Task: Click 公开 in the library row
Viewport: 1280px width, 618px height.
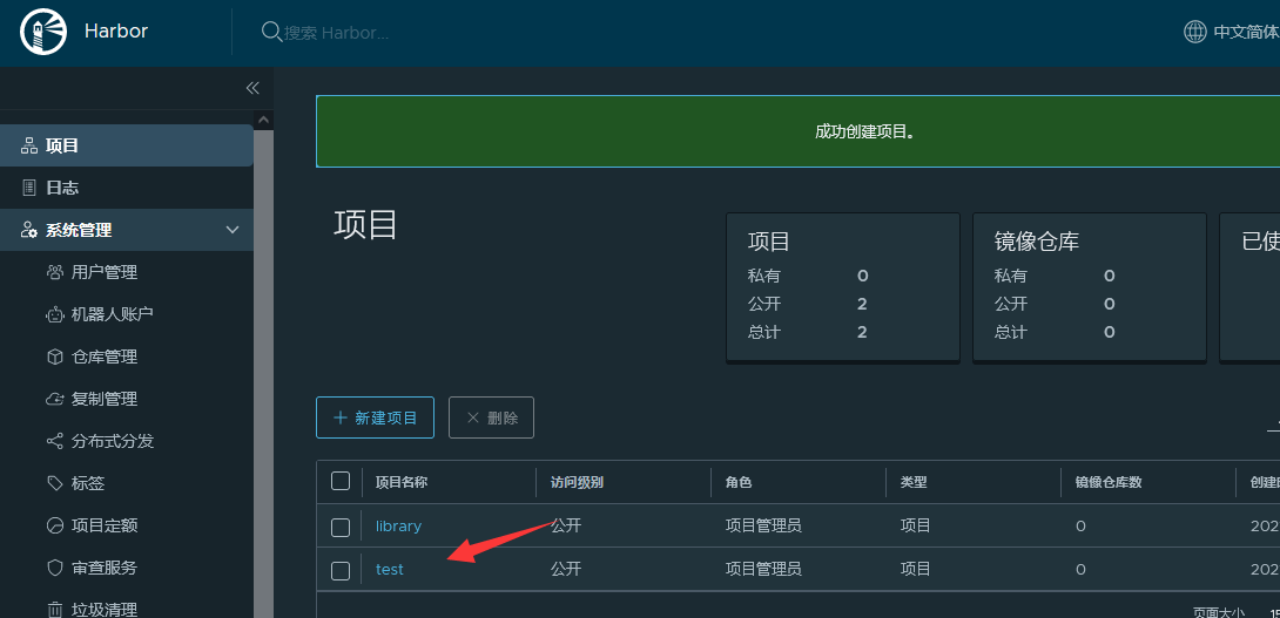Action: click(566, 526)
